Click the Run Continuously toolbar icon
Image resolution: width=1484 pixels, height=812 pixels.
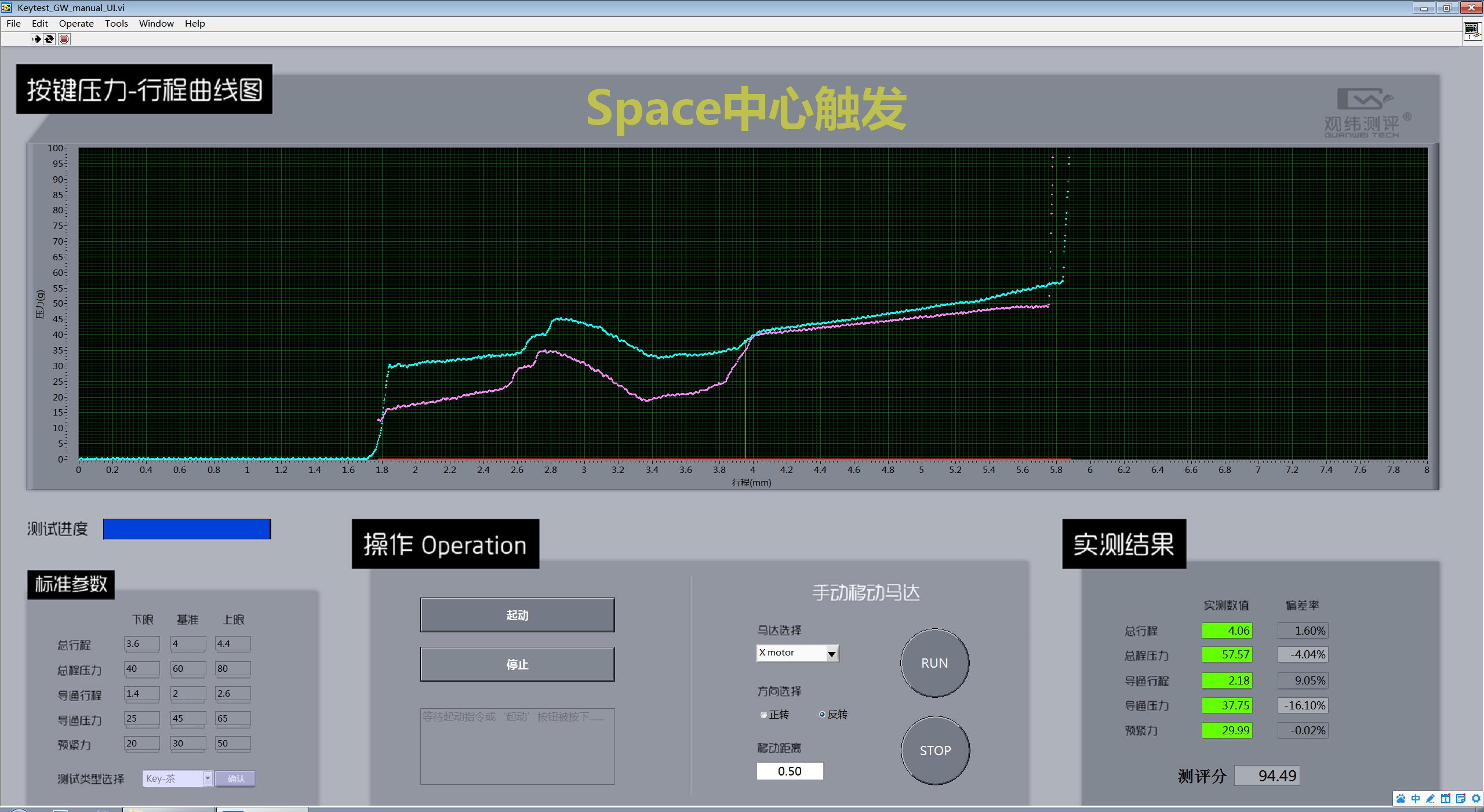(x=50, y=39)
